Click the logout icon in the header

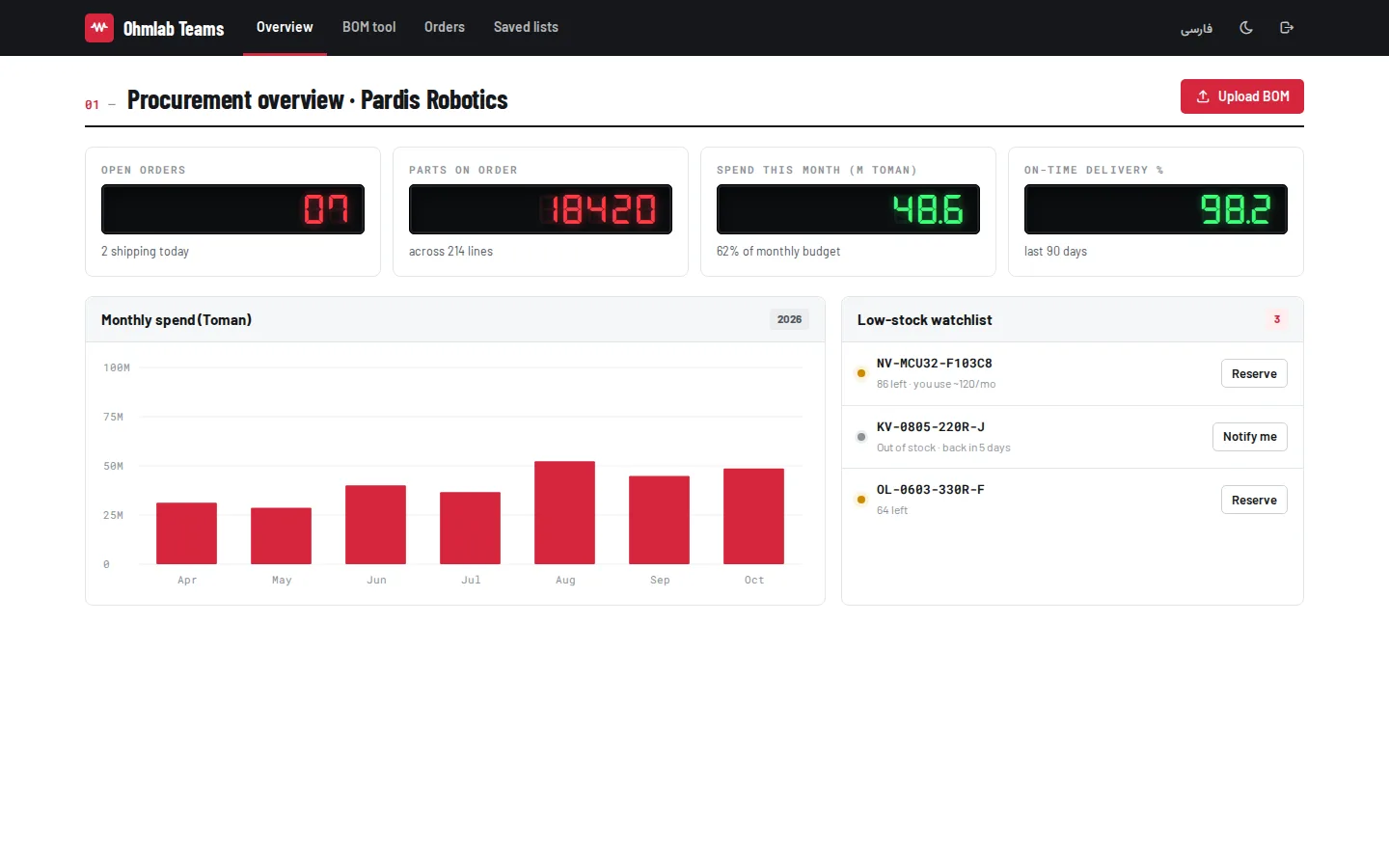(x=1287, y=28)
